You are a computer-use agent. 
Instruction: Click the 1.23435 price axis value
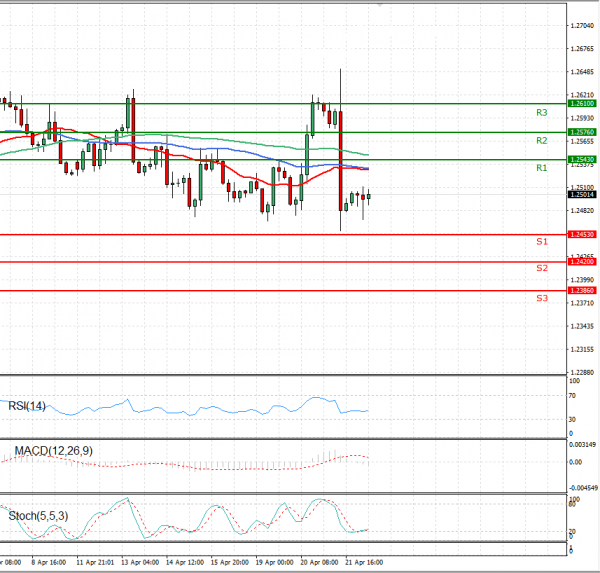click(x=582, y=326)
